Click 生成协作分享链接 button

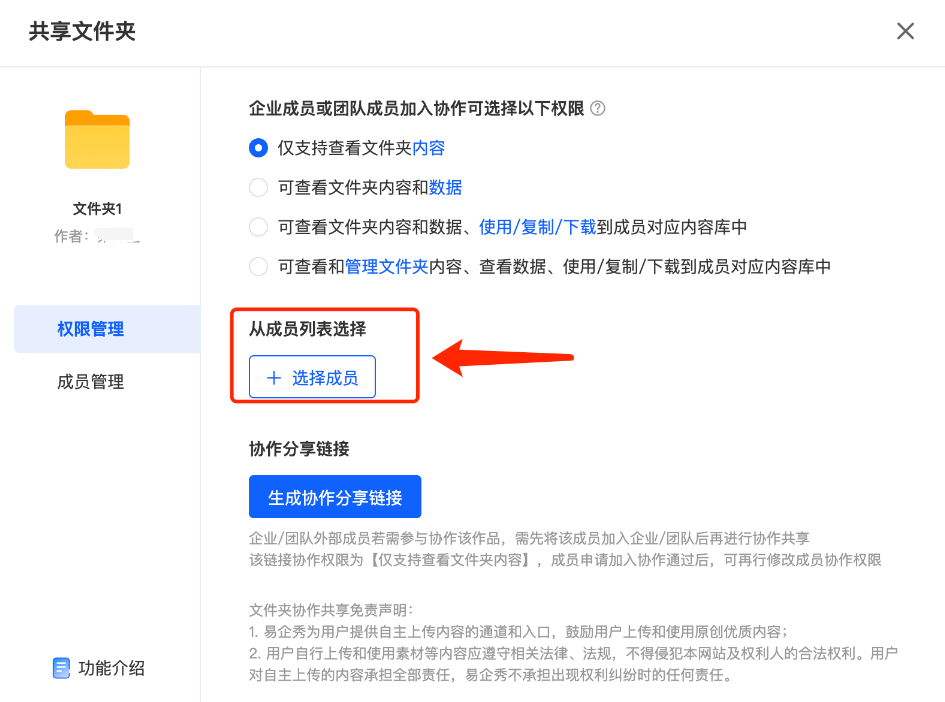click(335, 497)
